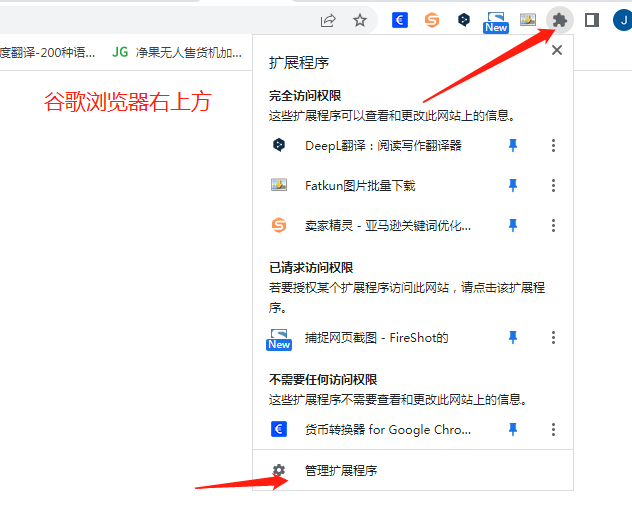Select Fatkun图片批量下载 in extensions list
Screen dimensions: 632x508
point(360,185)
